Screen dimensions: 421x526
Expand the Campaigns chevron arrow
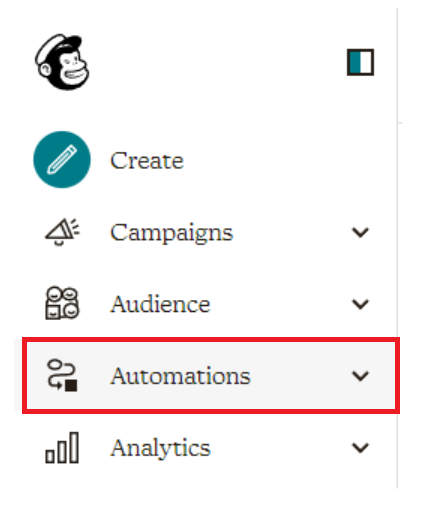(360, 232)
